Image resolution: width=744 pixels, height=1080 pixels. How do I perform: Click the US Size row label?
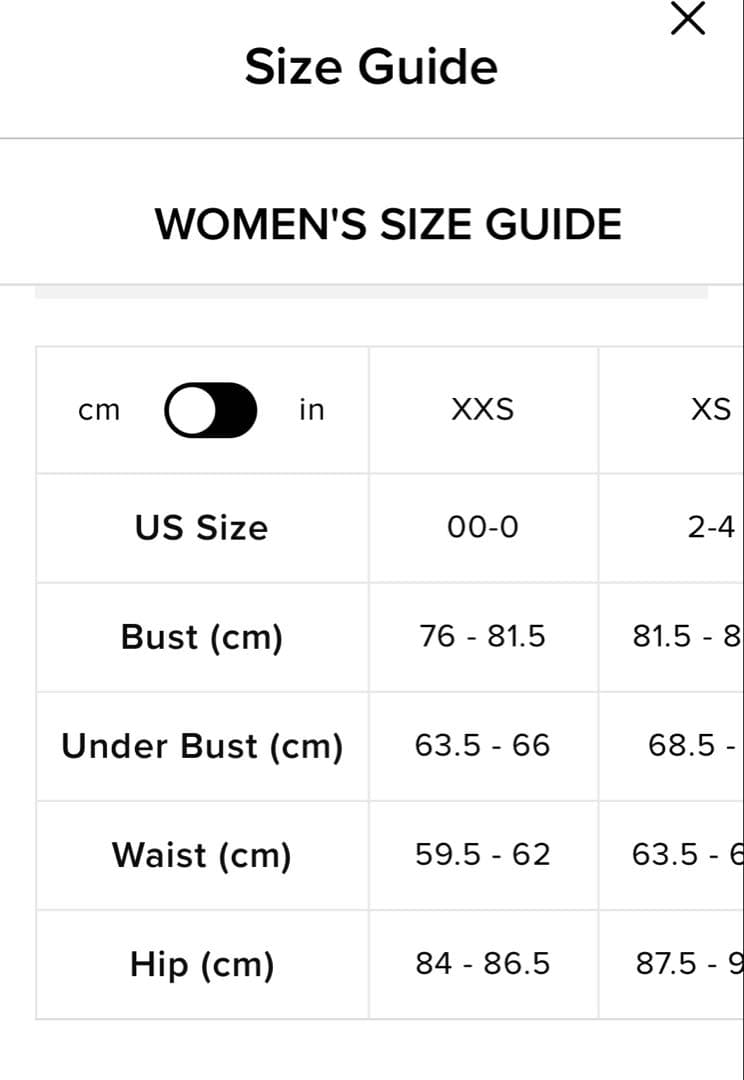coord(202,528)
